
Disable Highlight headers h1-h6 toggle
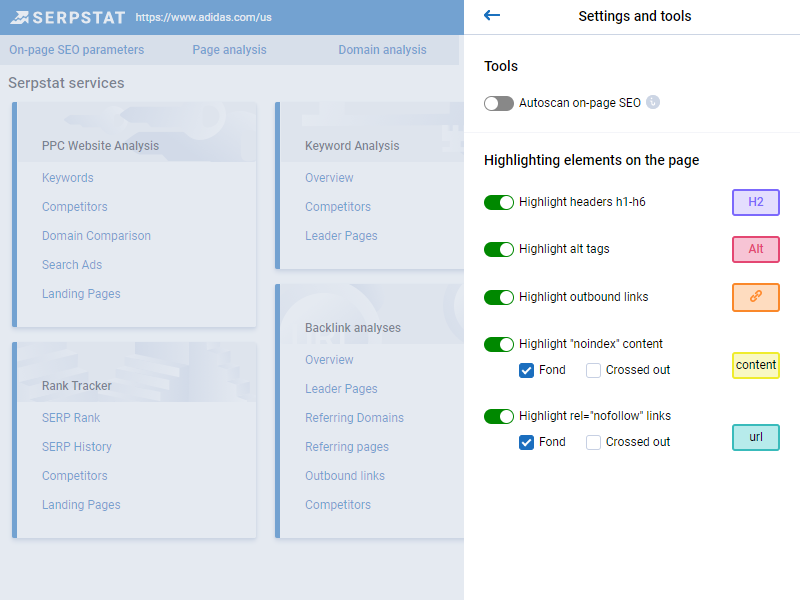tap(498, 203)
